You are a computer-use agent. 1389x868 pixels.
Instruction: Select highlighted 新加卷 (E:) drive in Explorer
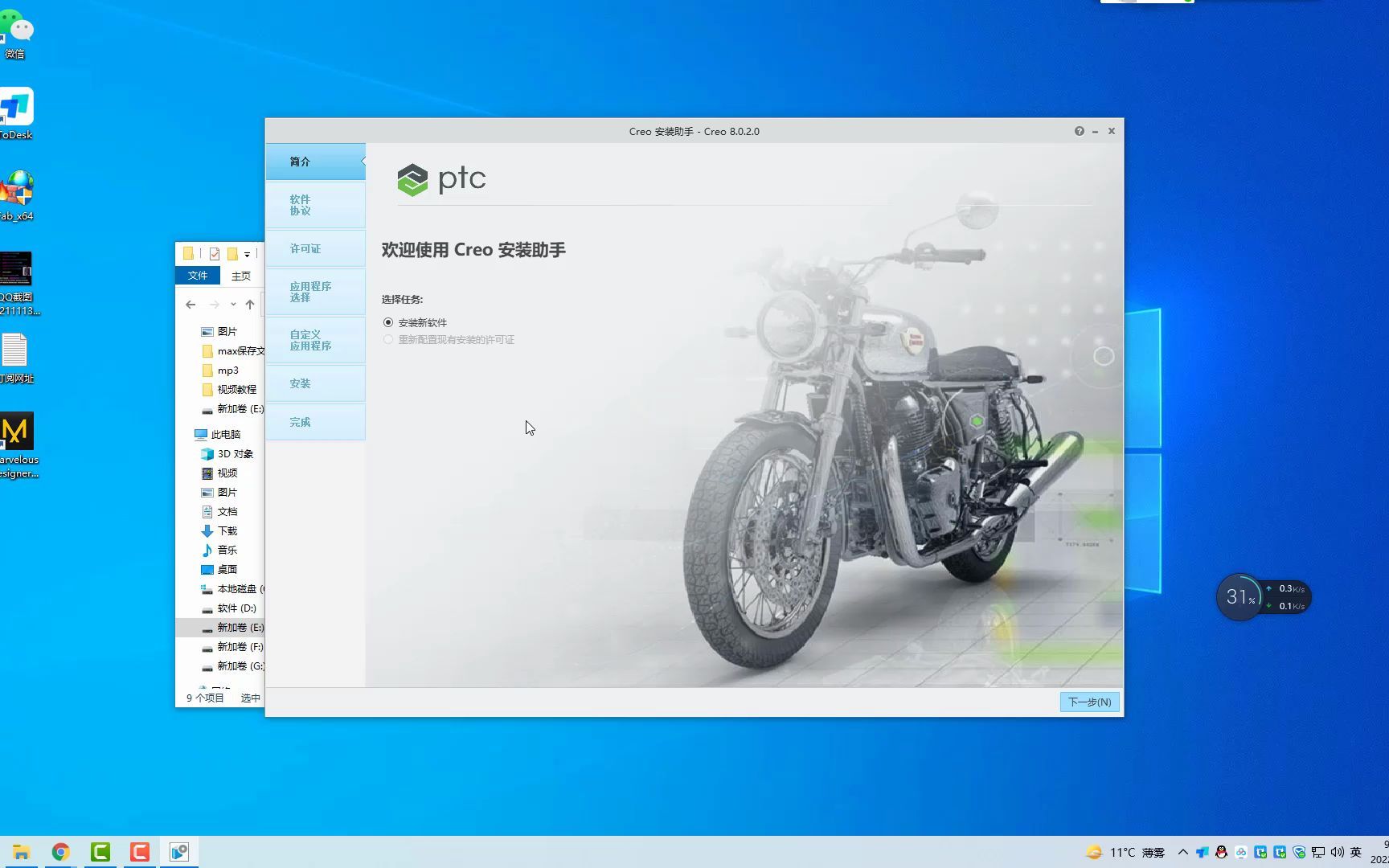(221, 628)
